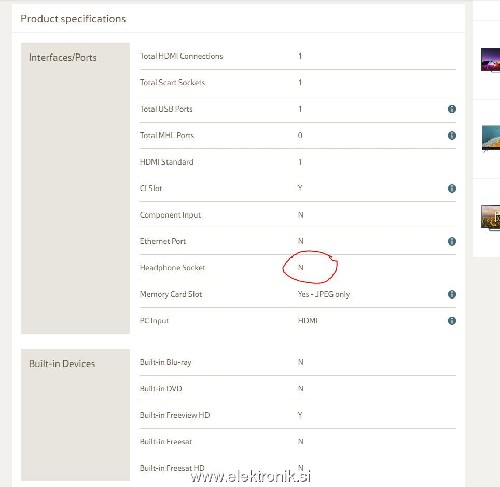Open third TV thumbnail in sidebar
Viewport: 500px width, 487px height.
[x=490, y=218]
